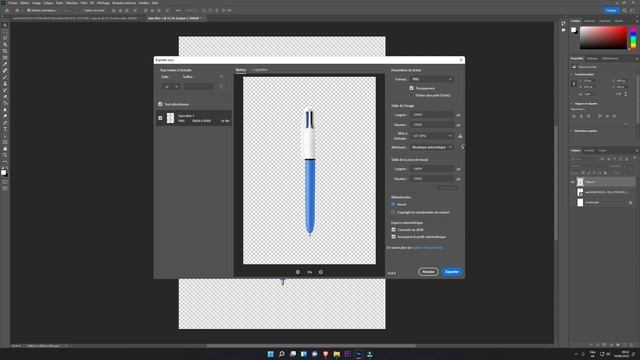
Task: Open Windows taskbar search
Action: [x=282, y=354]
